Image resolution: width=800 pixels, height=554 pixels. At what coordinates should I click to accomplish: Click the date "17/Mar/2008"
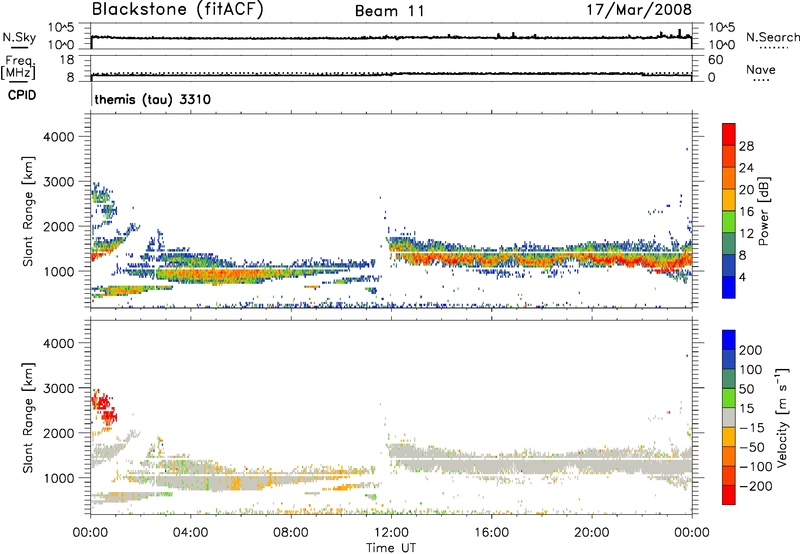(639, 10)
